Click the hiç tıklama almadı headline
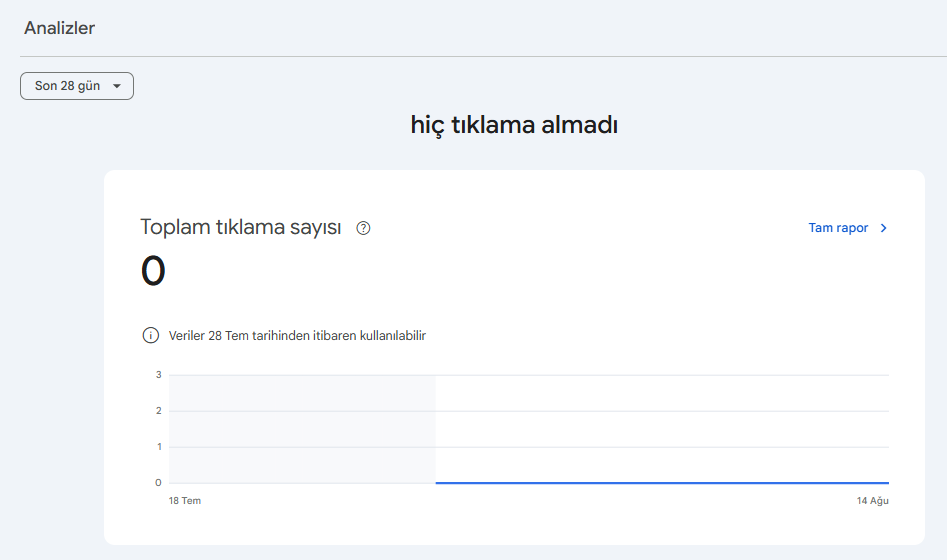This screenshot has height=560, width=947. (x=514, y=125)
